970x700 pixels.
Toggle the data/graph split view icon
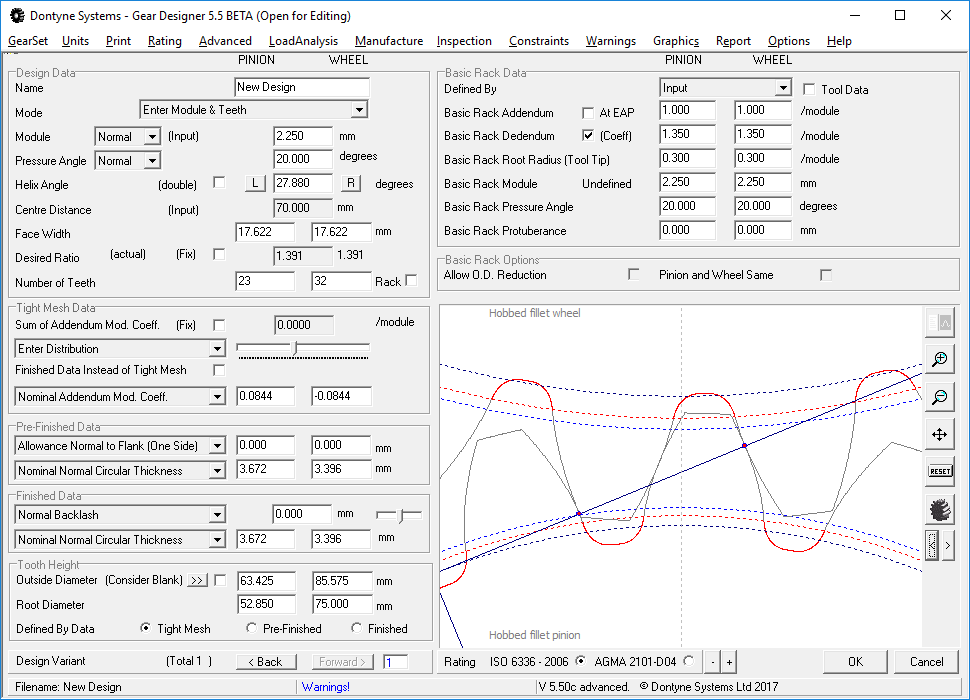(939, 322)
